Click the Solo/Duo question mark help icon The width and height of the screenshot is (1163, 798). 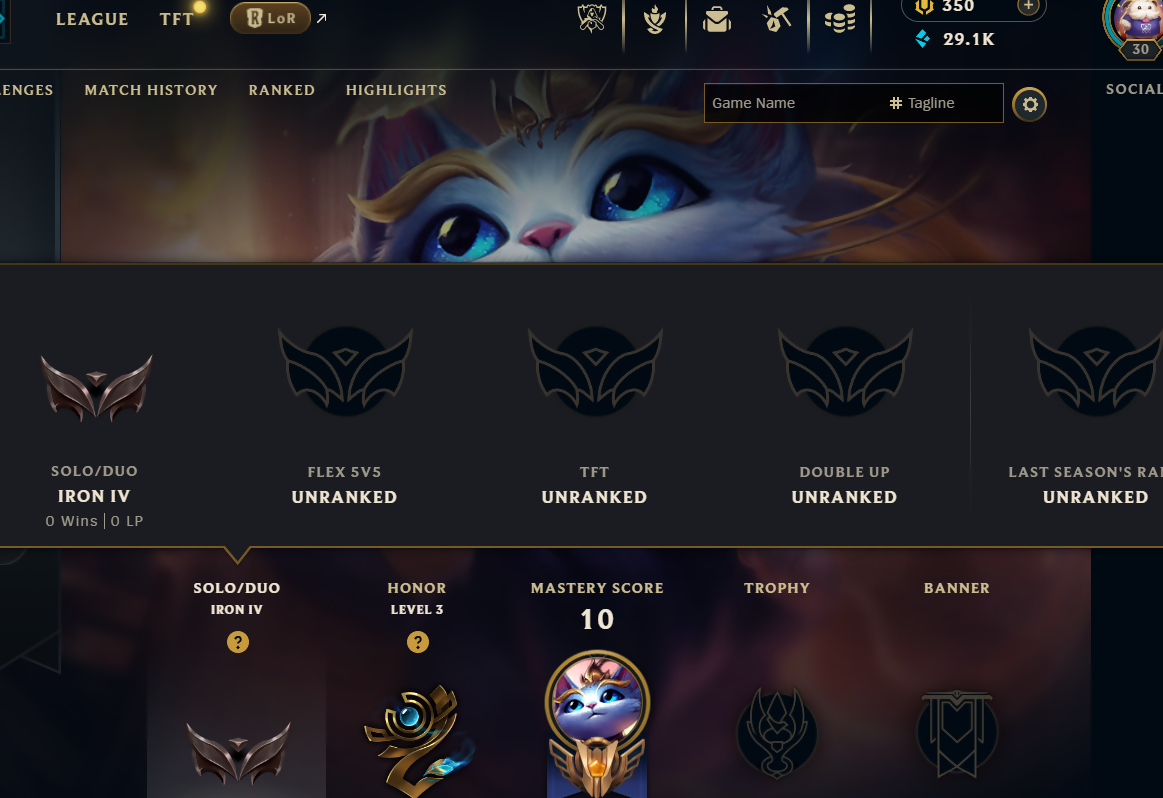pos(237,642)
